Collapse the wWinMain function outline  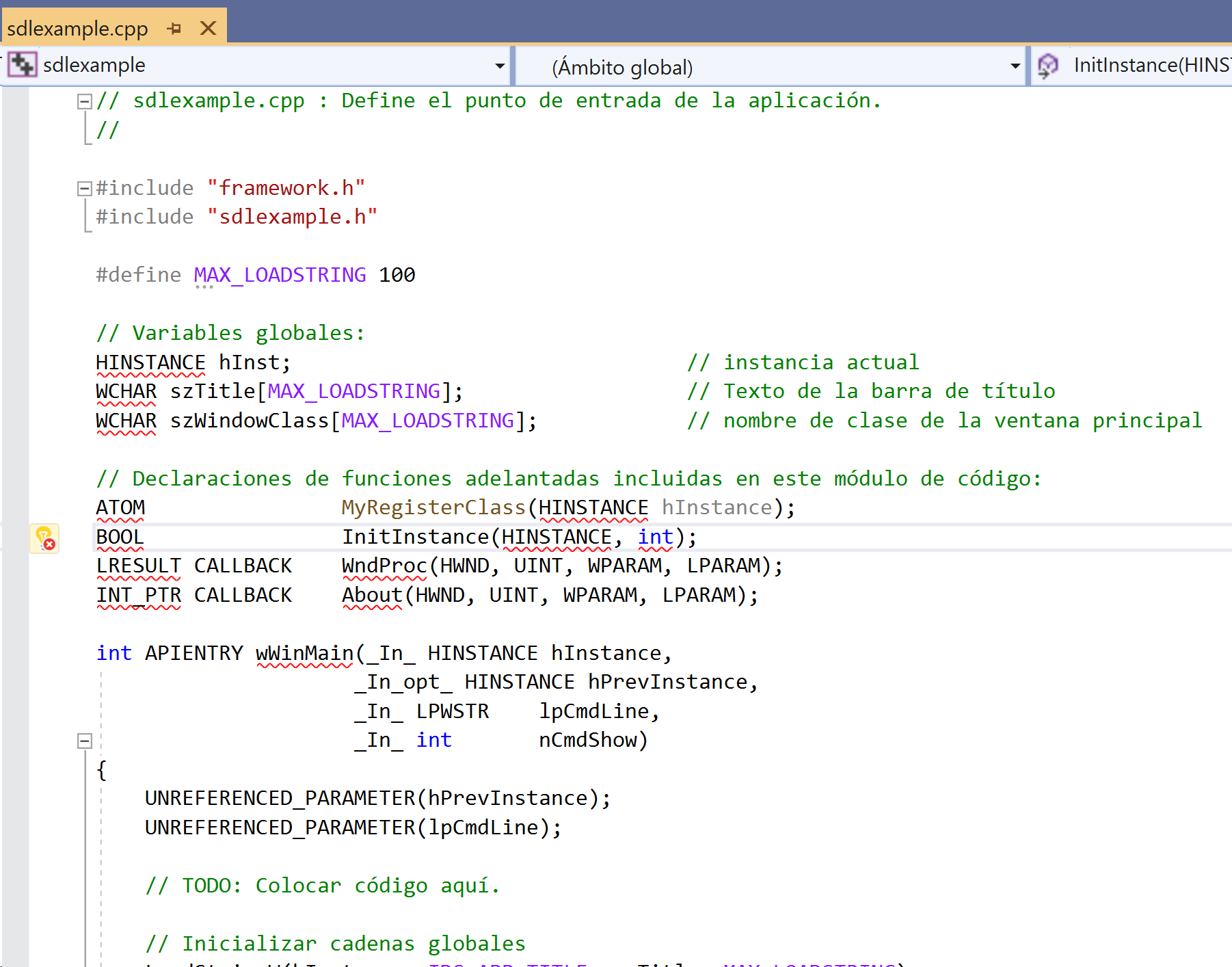(x=84, y=741)
